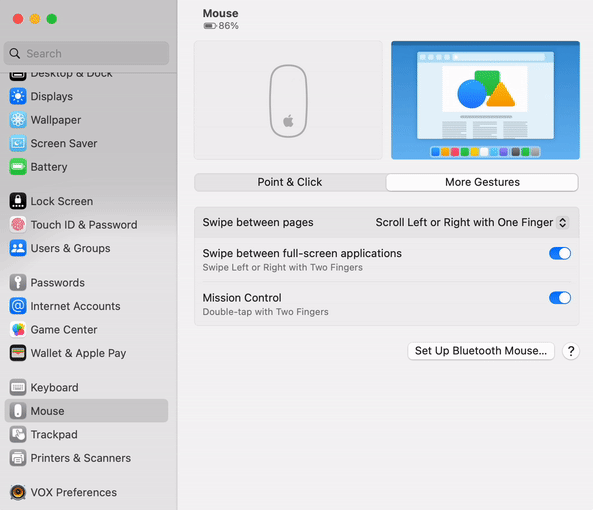Screen dimensions: 593x510
Task: Select Lock Screen text
Action: [62, 201]
